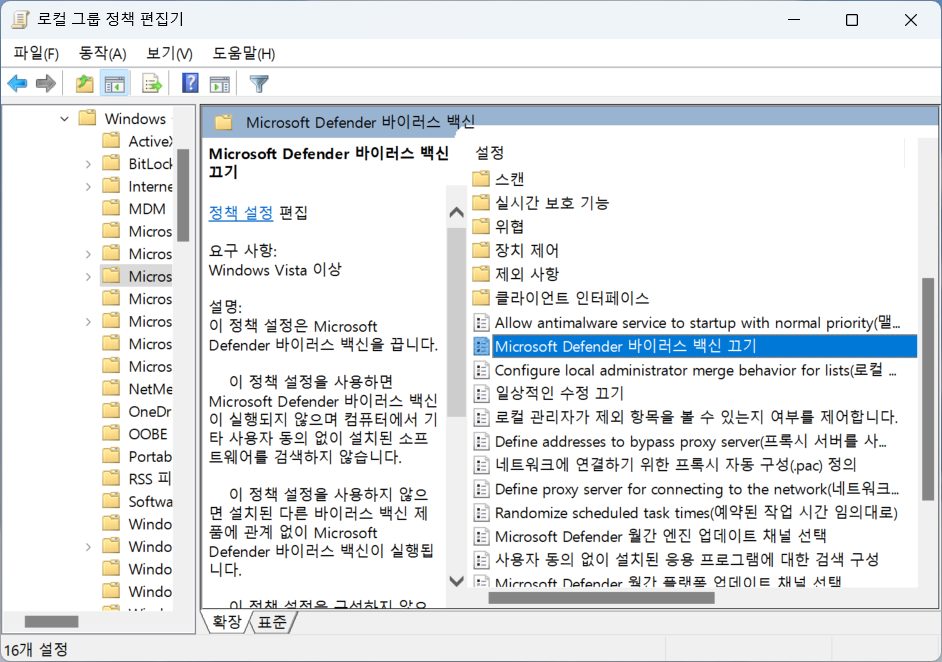
Task: Click the 위협 folder icon
Action: click(x=481, y=226)
